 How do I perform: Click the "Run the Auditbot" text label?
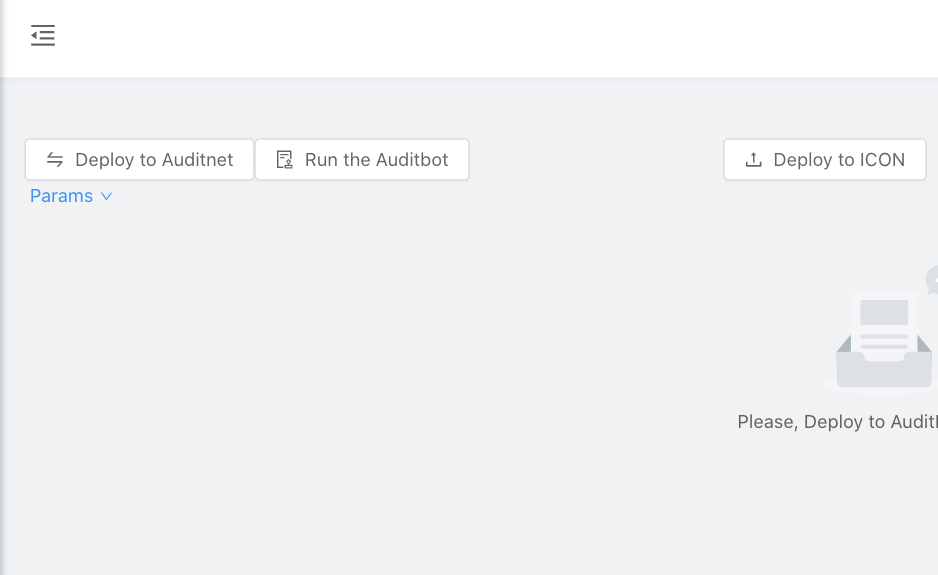tap(376, 160)
